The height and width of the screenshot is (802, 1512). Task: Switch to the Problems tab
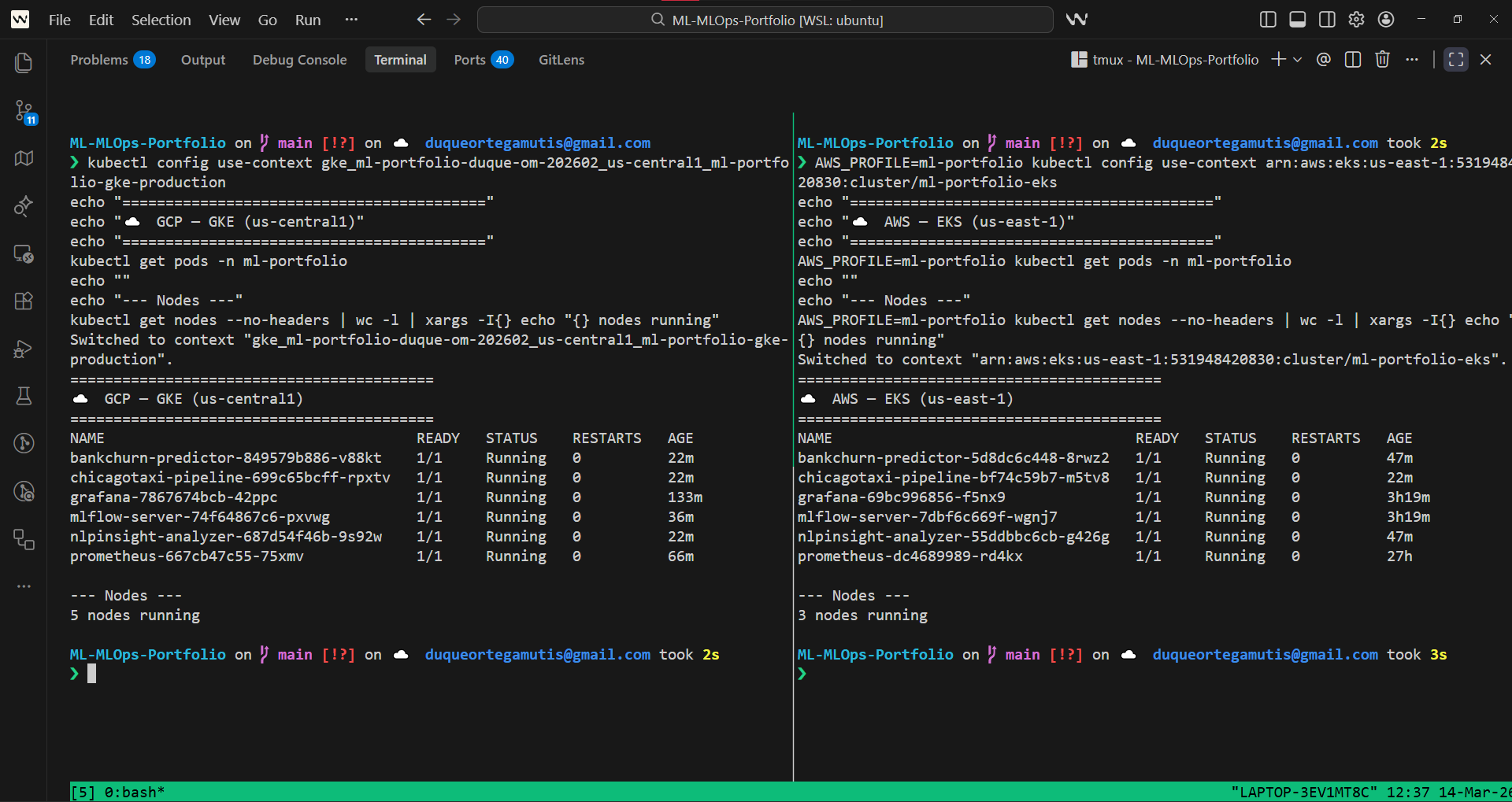point(99,60)
